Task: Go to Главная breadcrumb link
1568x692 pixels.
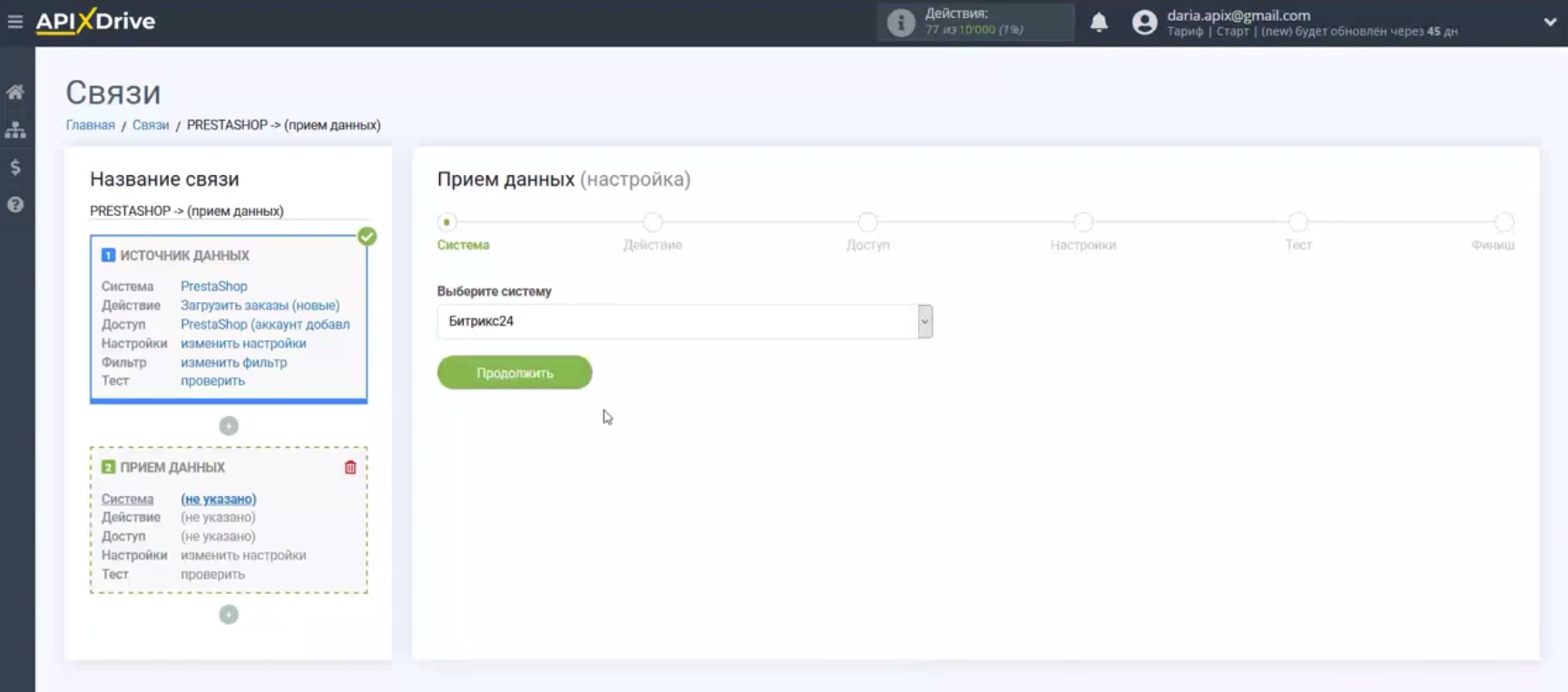Action: (90, 125)
